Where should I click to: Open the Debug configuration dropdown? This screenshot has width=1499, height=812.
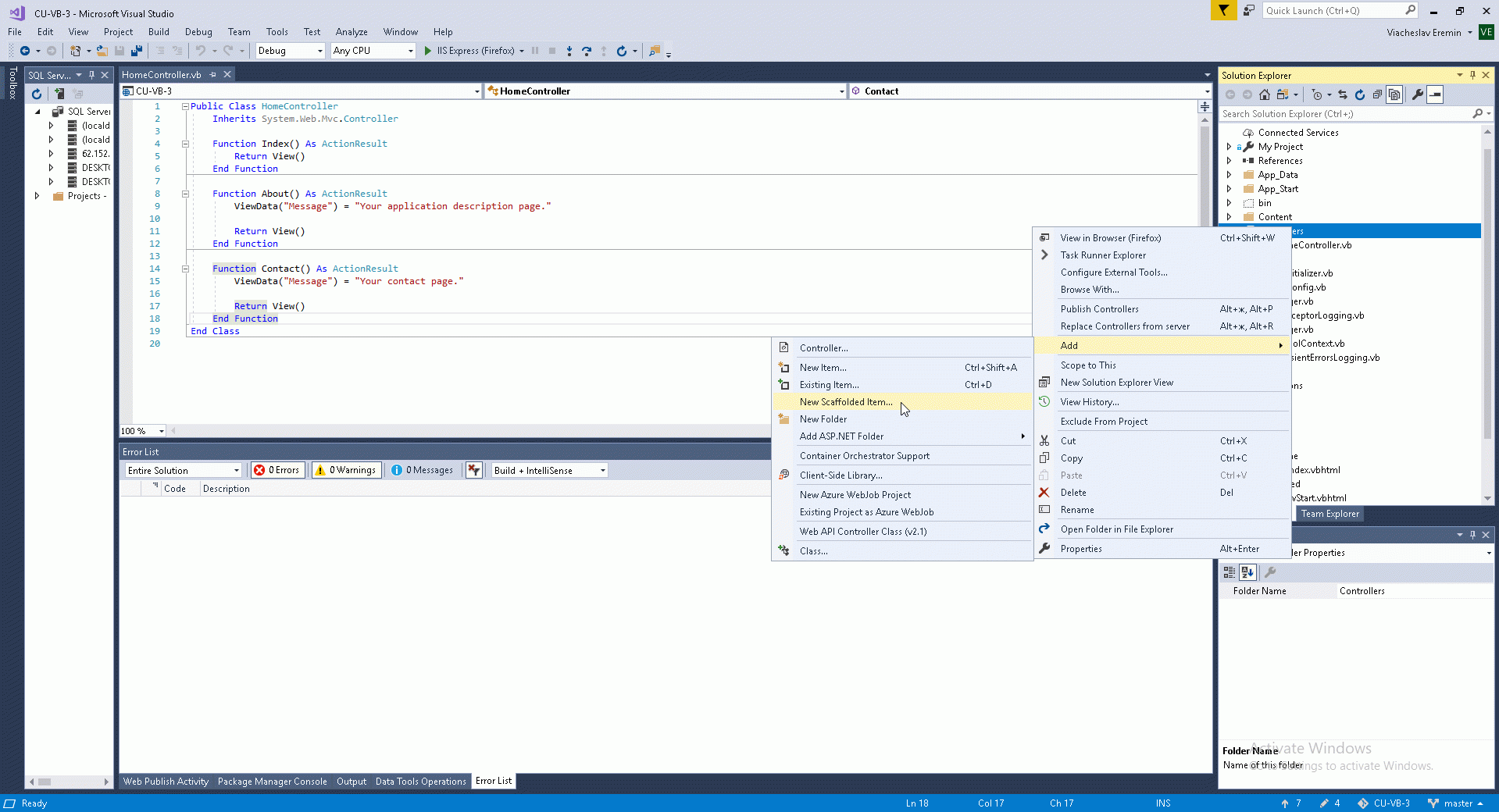[290, 51]
